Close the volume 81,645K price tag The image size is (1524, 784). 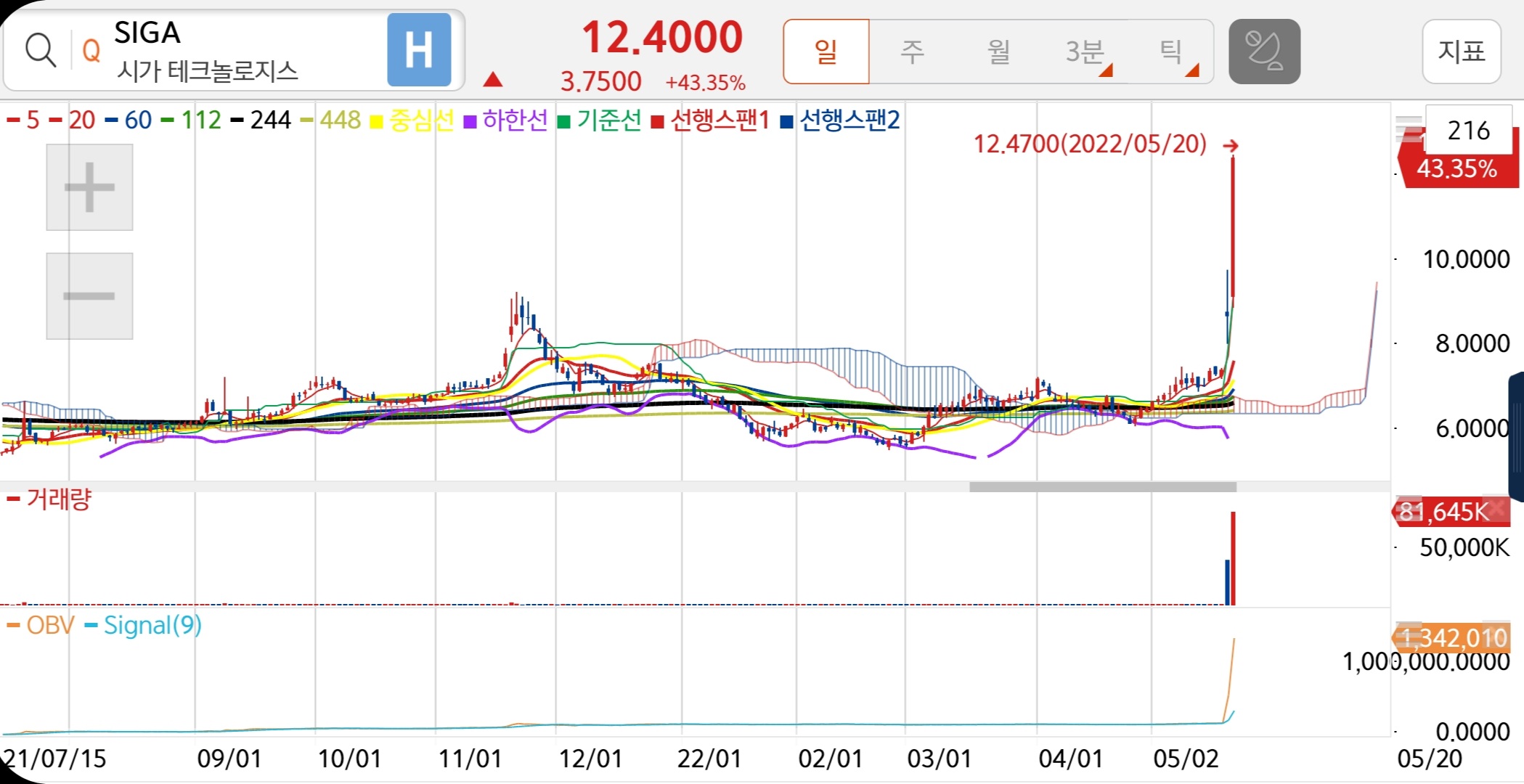point(1497,510)
